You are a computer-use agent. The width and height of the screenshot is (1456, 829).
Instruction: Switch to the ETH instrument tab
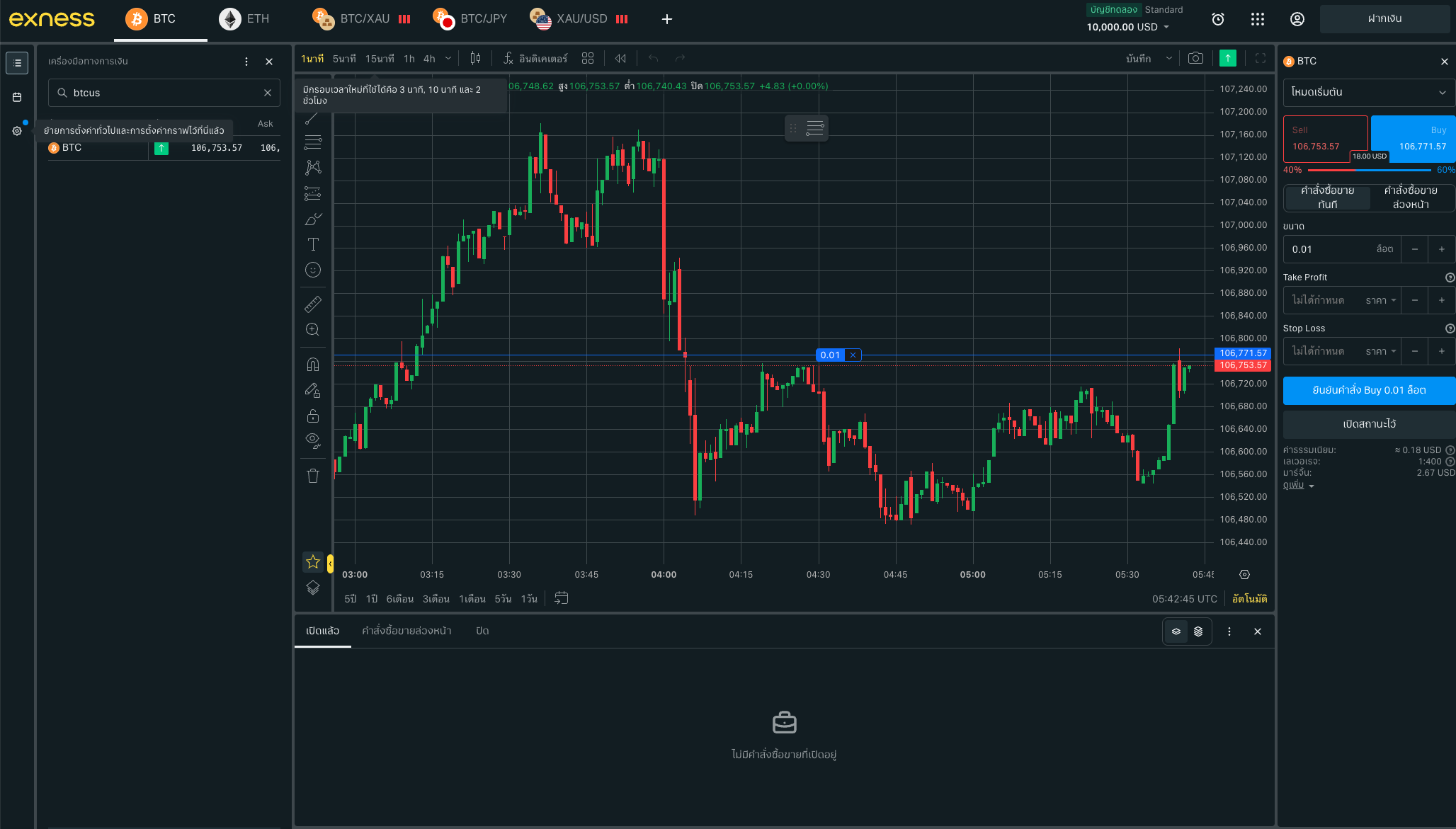244,19
